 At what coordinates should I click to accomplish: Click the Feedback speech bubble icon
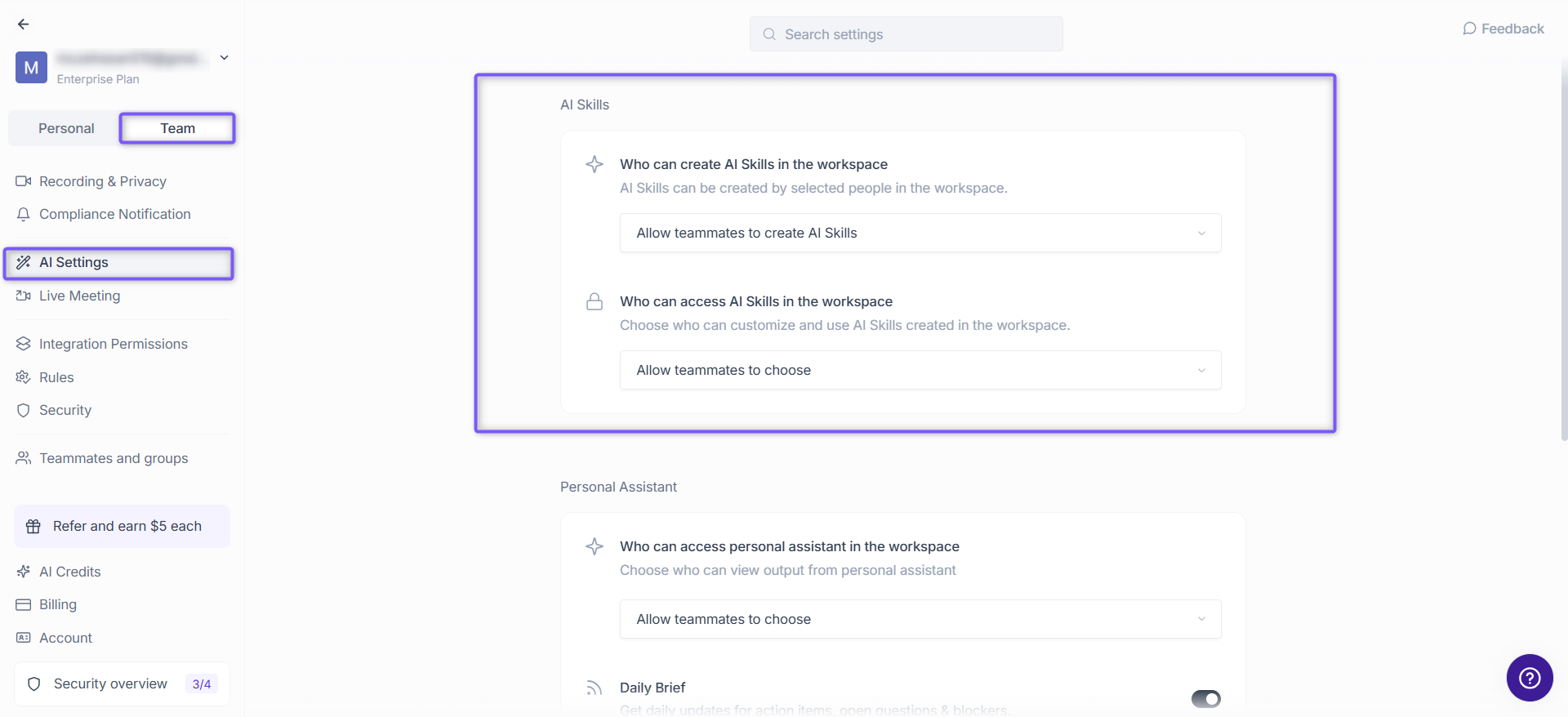[x=1469, y=29]
